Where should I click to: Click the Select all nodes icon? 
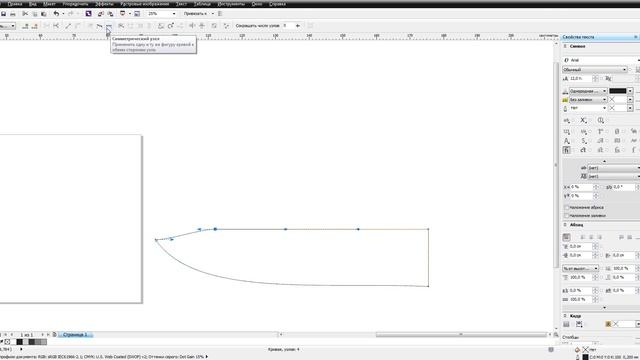point(226,26)
